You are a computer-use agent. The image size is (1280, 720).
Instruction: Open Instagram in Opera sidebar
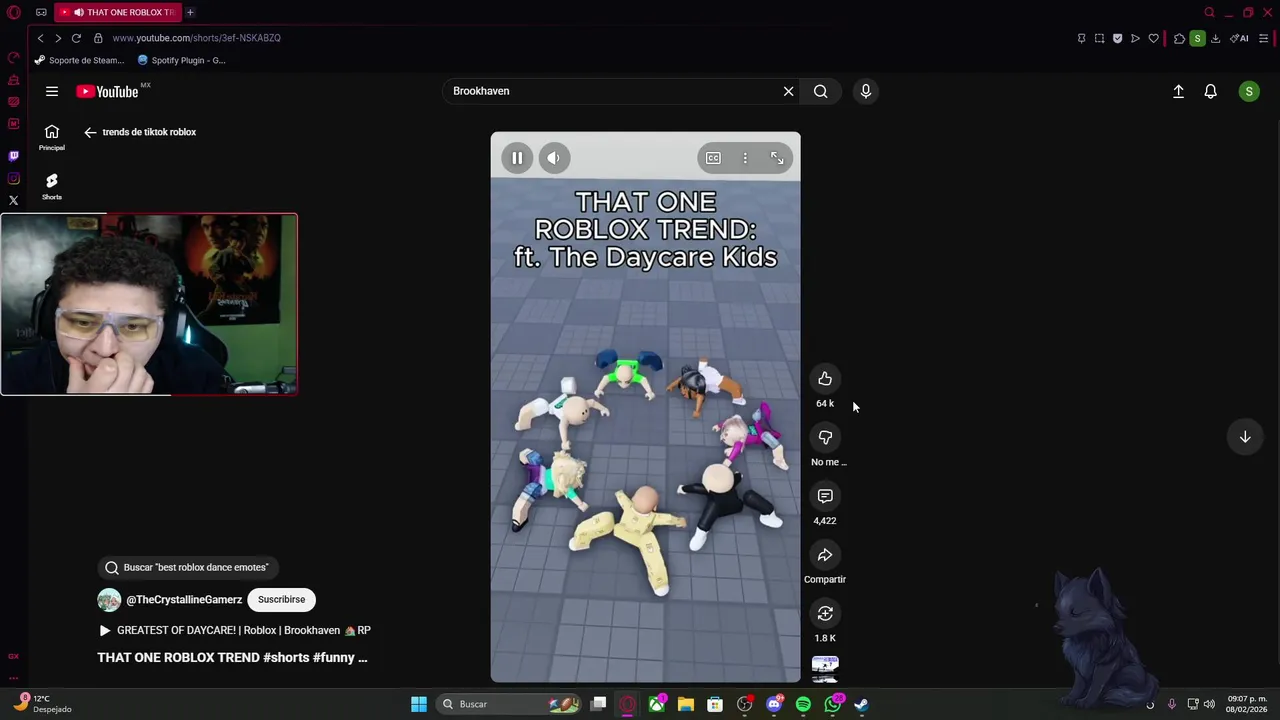pos(13,178)
